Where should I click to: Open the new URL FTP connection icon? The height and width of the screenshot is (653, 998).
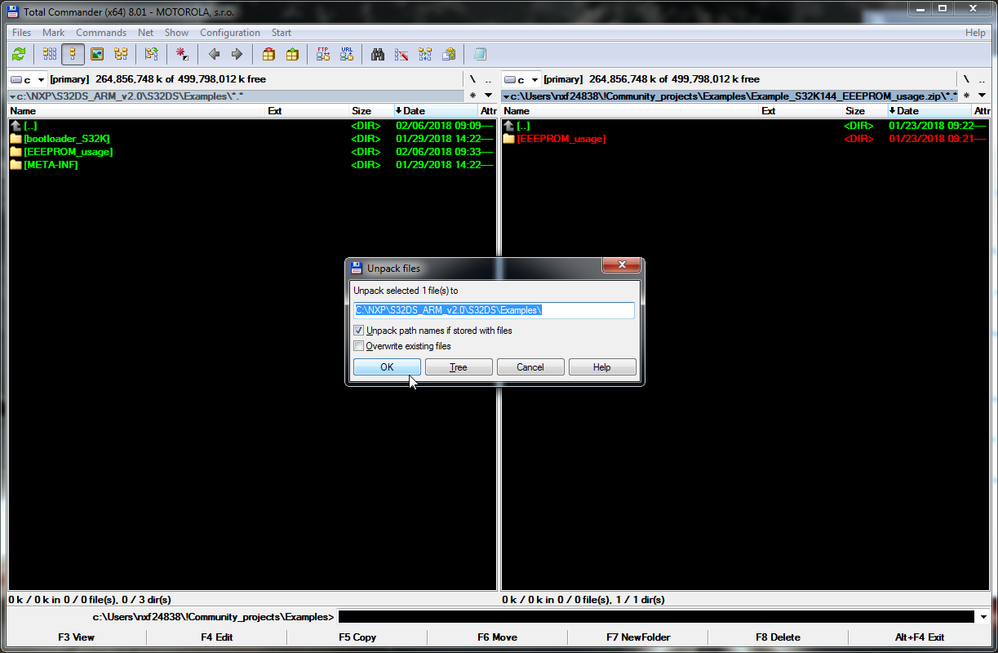click(x=347, y=54)
